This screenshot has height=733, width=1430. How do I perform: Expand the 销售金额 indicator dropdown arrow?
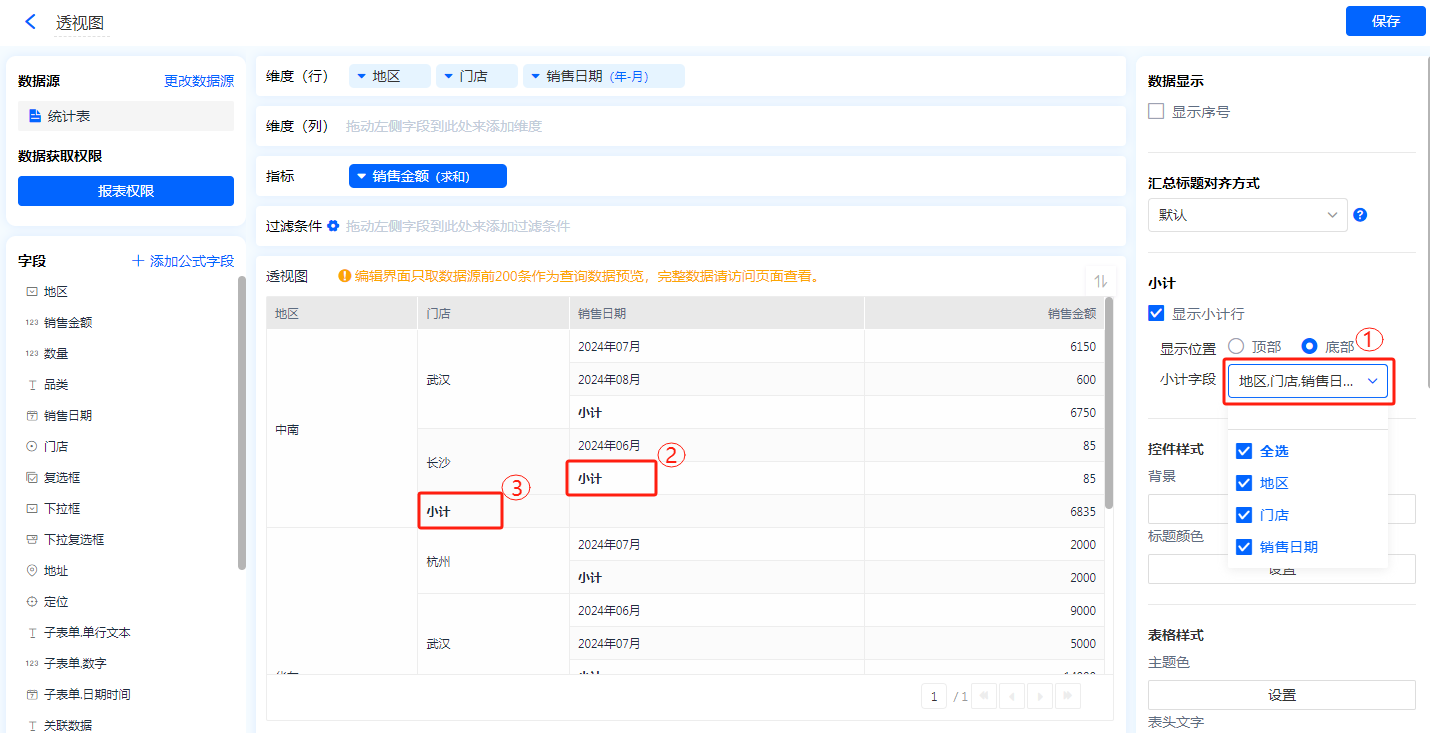[x=362, y=176]
